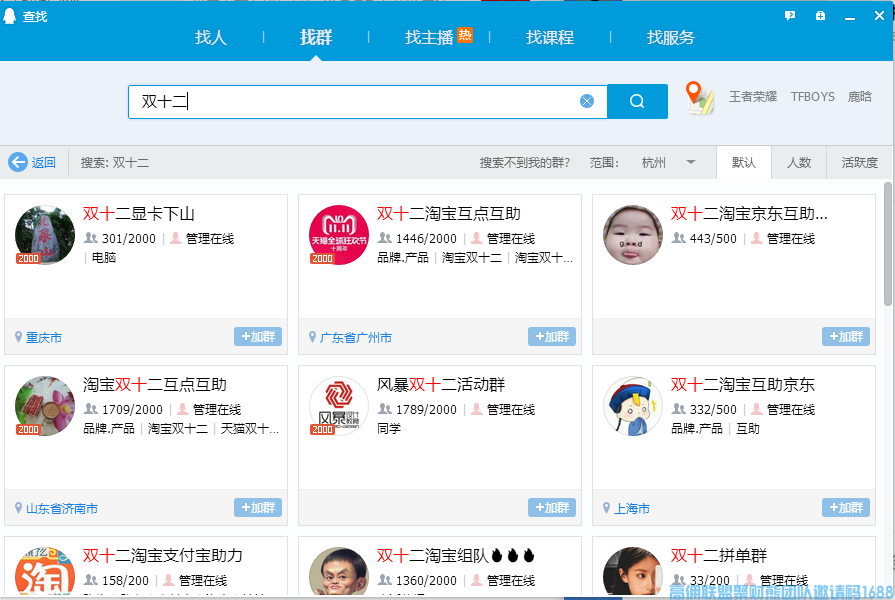Click the QQ penguin icon in title bar

tap(10, 15)
